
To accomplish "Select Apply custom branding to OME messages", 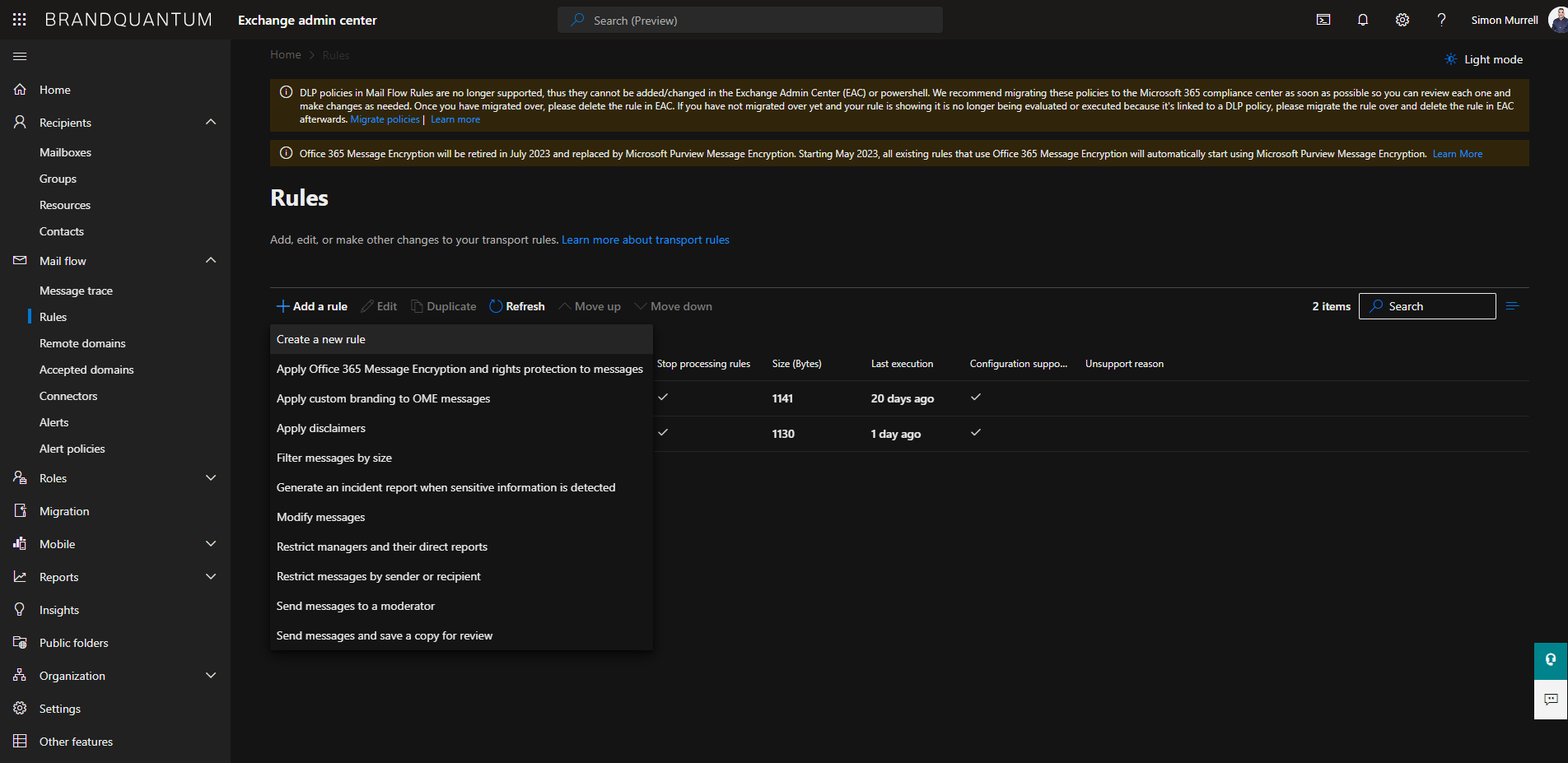I will point(461,398).
